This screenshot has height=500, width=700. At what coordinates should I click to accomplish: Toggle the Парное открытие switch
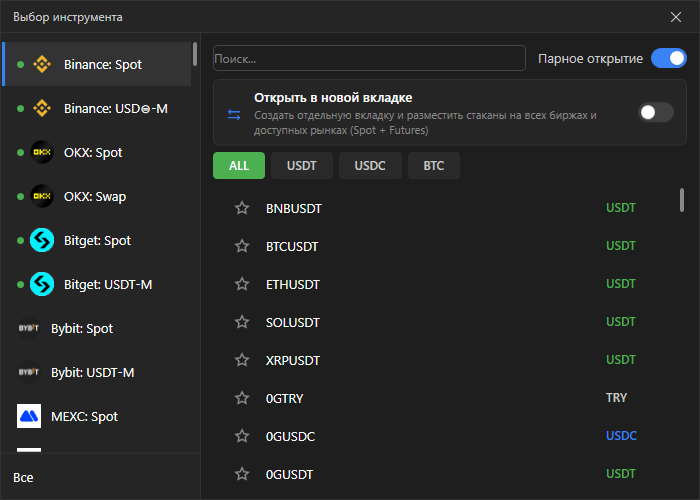669,58
